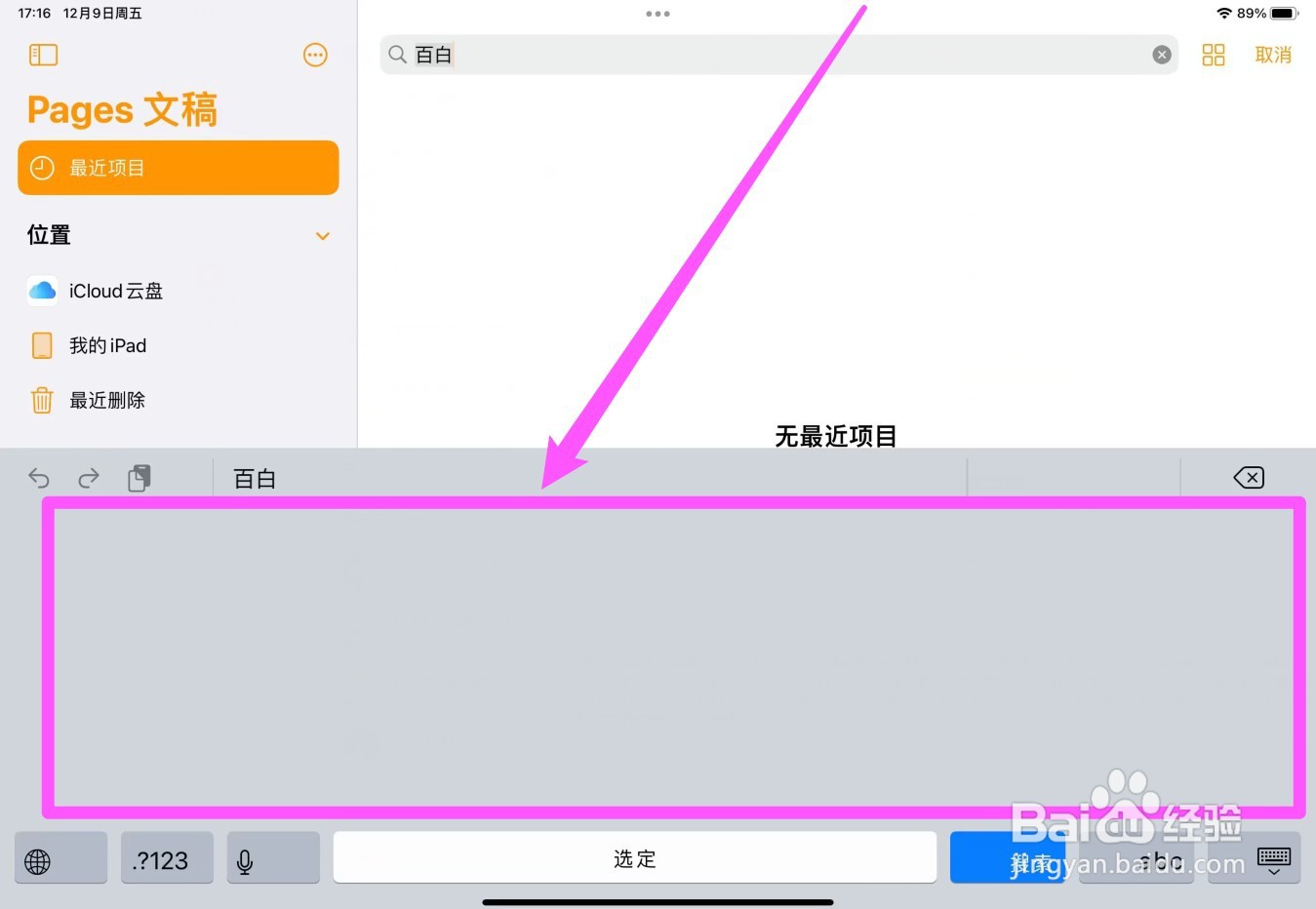
Task: Tap the abc keyboard switch key
Action: (x=1137, y=858)
